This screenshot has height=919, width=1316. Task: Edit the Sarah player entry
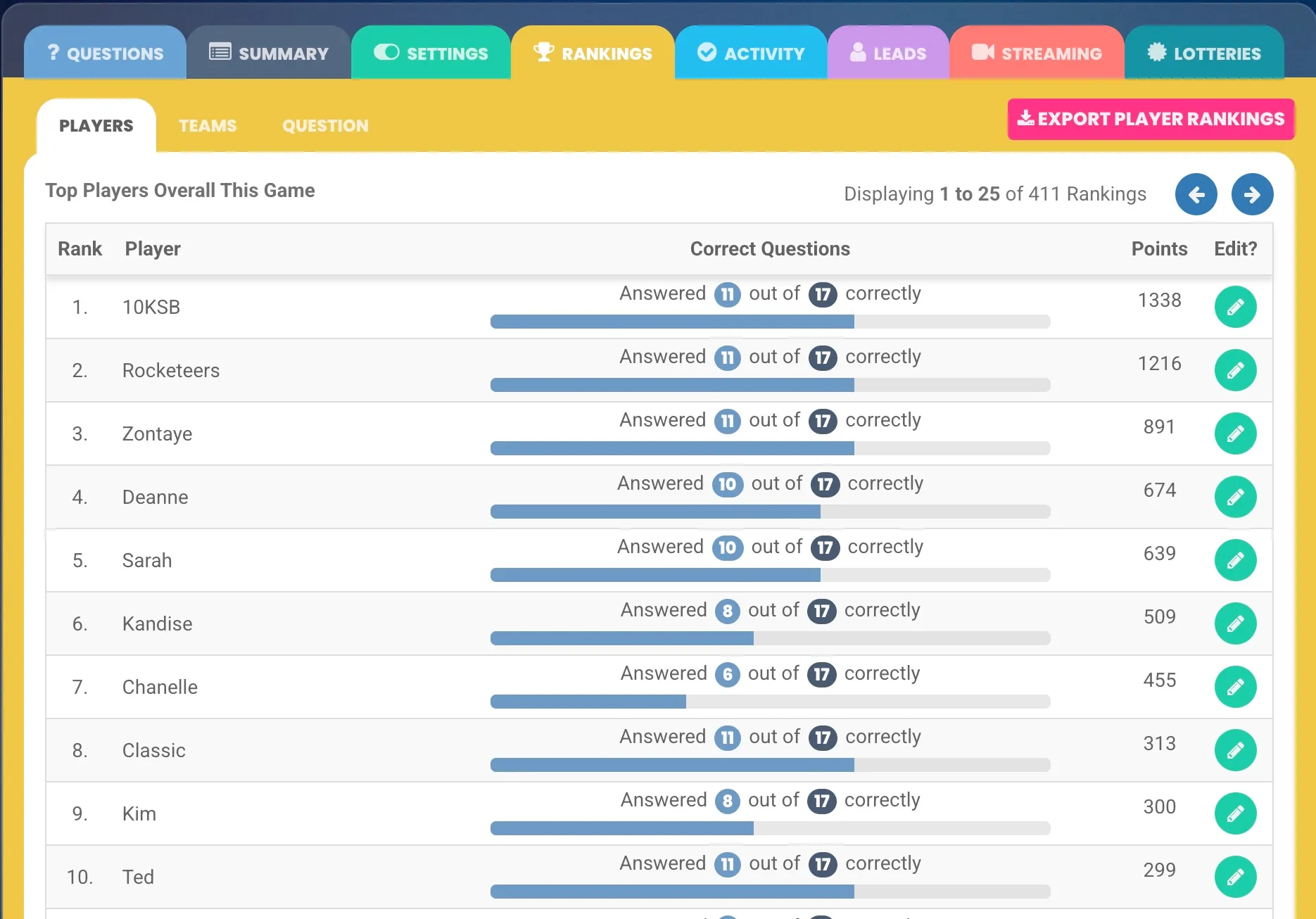pos(1235,560)
